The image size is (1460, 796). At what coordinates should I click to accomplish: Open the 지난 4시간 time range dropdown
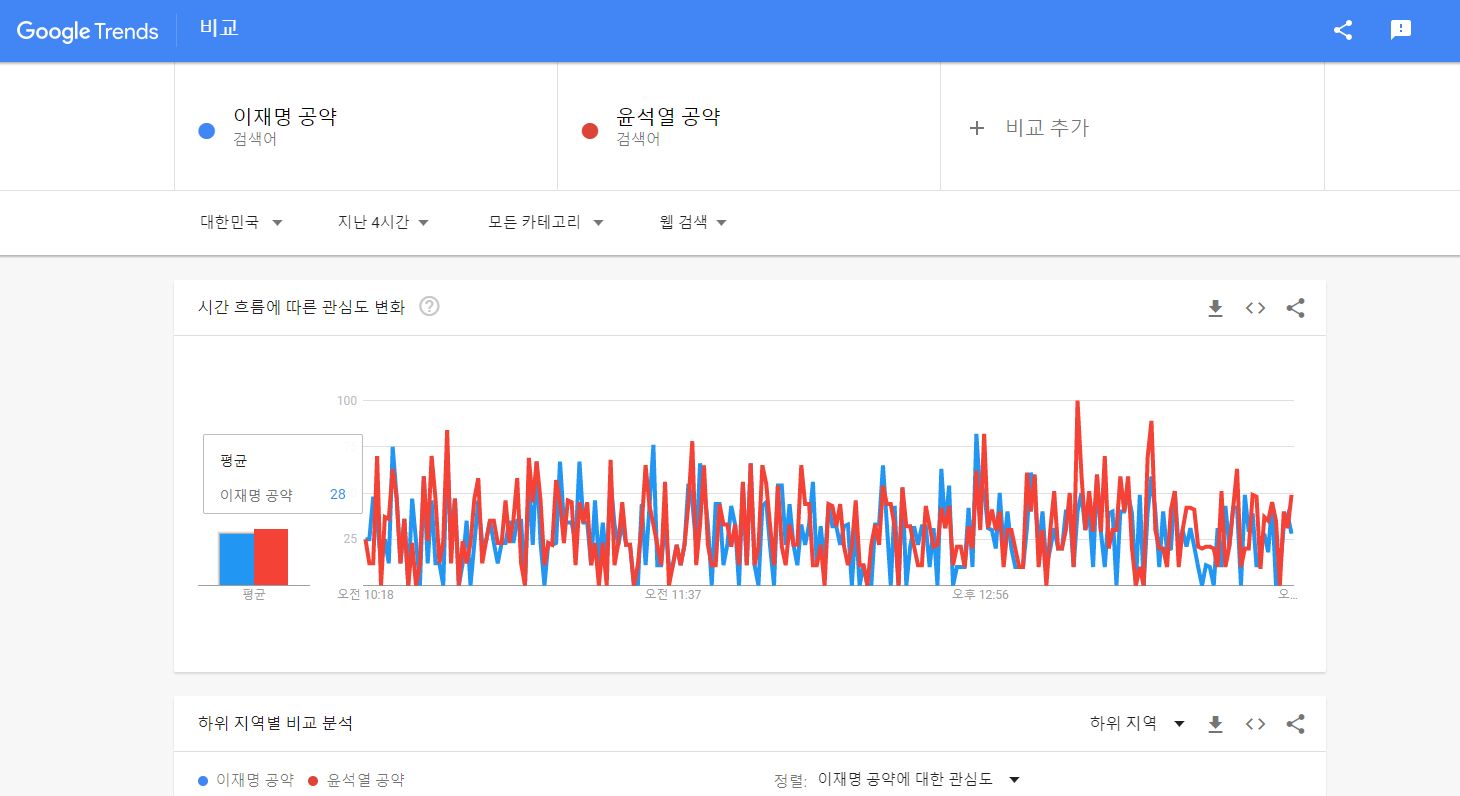click(x=384, y=222)
